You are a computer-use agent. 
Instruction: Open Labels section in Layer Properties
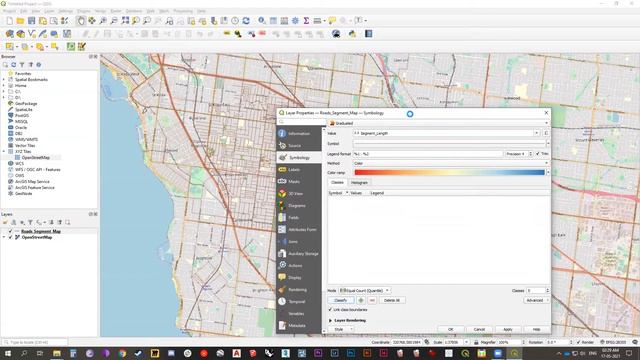[299, 169]
